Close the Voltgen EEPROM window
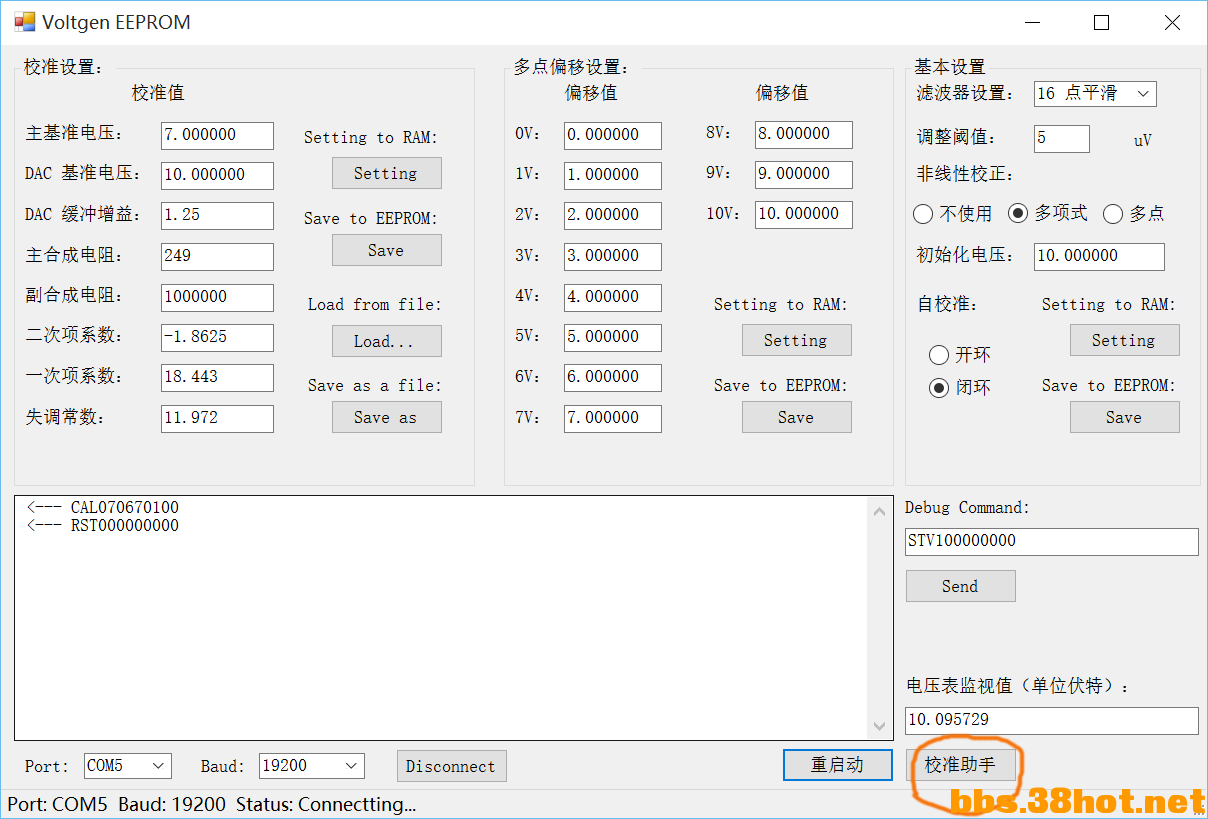 coord(1172,22)
